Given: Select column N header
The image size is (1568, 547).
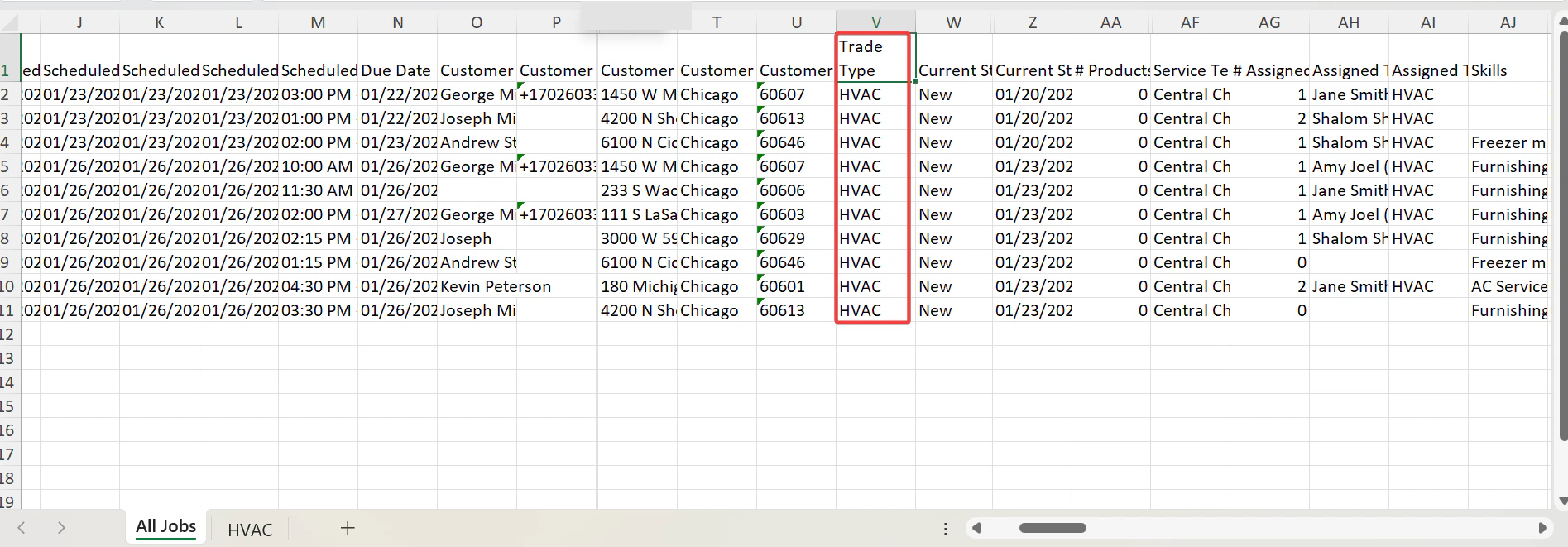Looking at the screenshot, I should pos(397,22).
